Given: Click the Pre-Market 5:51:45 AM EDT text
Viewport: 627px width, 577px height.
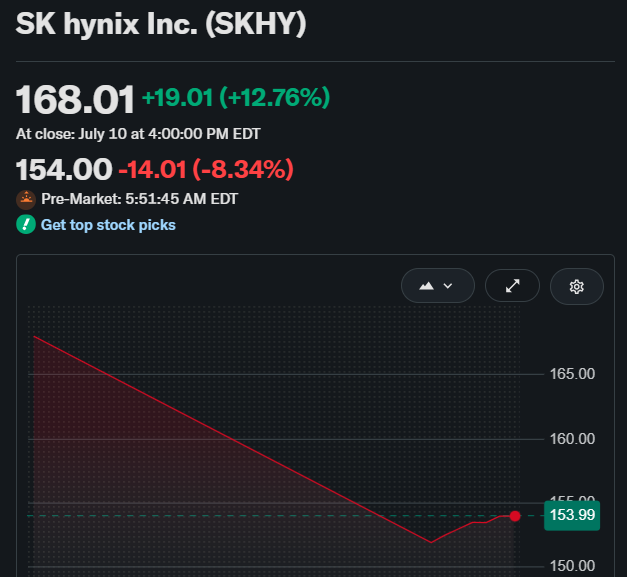Looking at the screenshot, I should [x=140, y=199].
